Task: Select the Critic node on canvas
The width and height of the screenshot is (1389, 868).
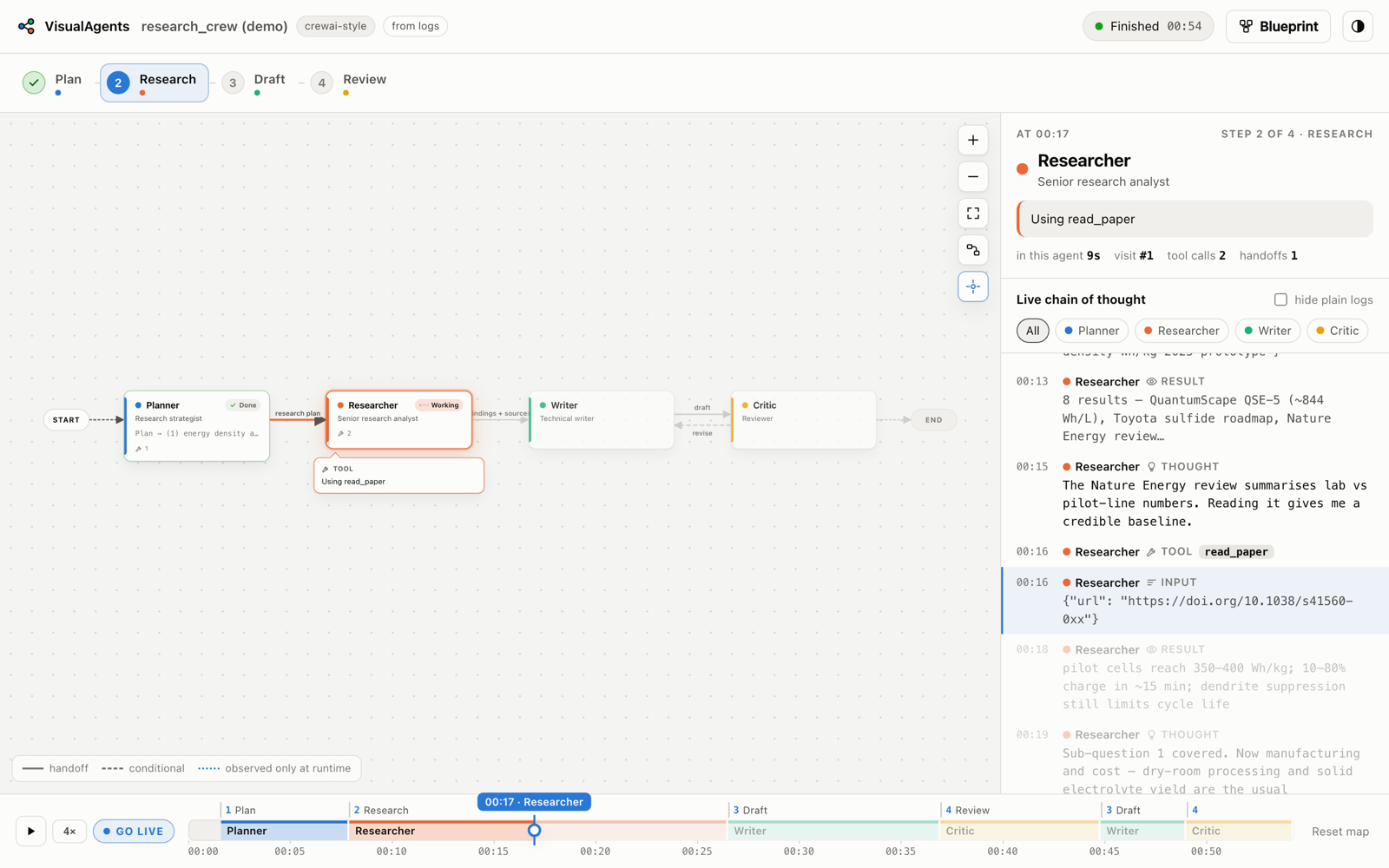Action: [x=804, y=419]
